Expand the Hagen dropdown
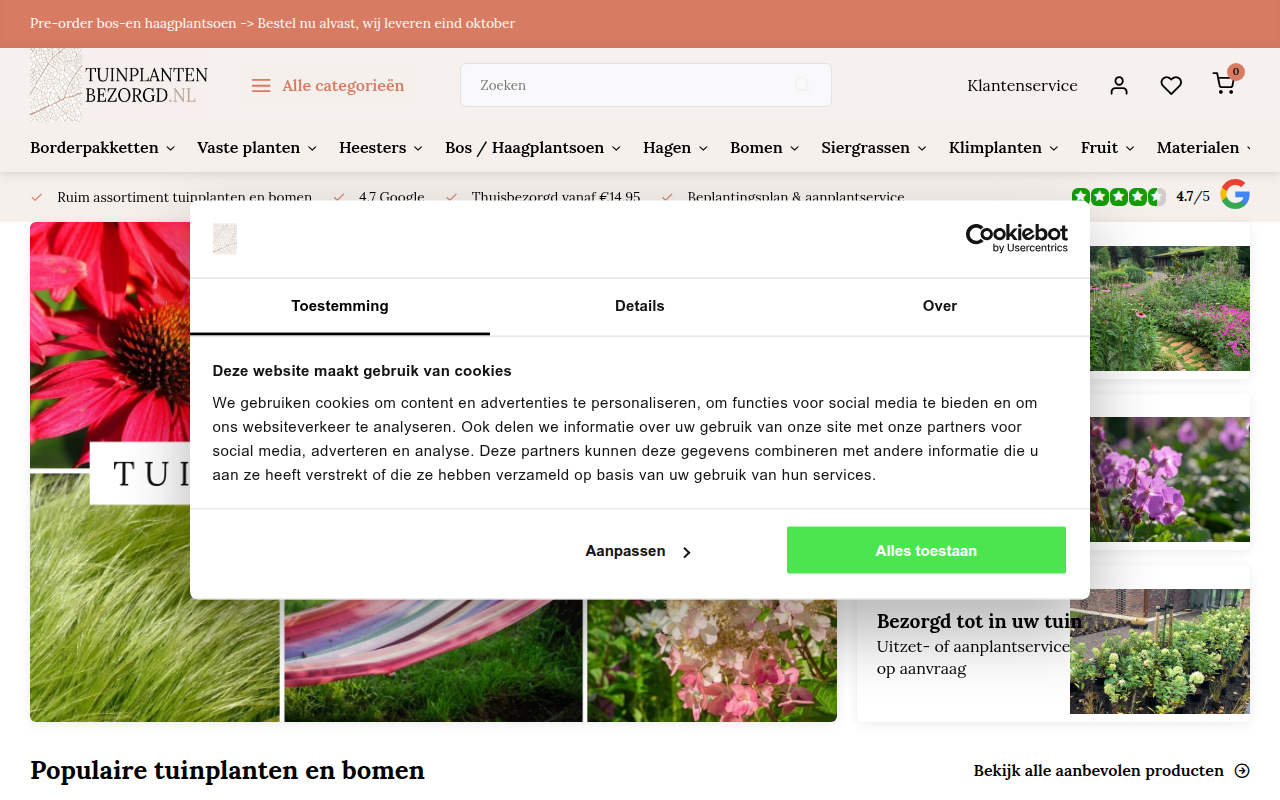 (676, 148)
